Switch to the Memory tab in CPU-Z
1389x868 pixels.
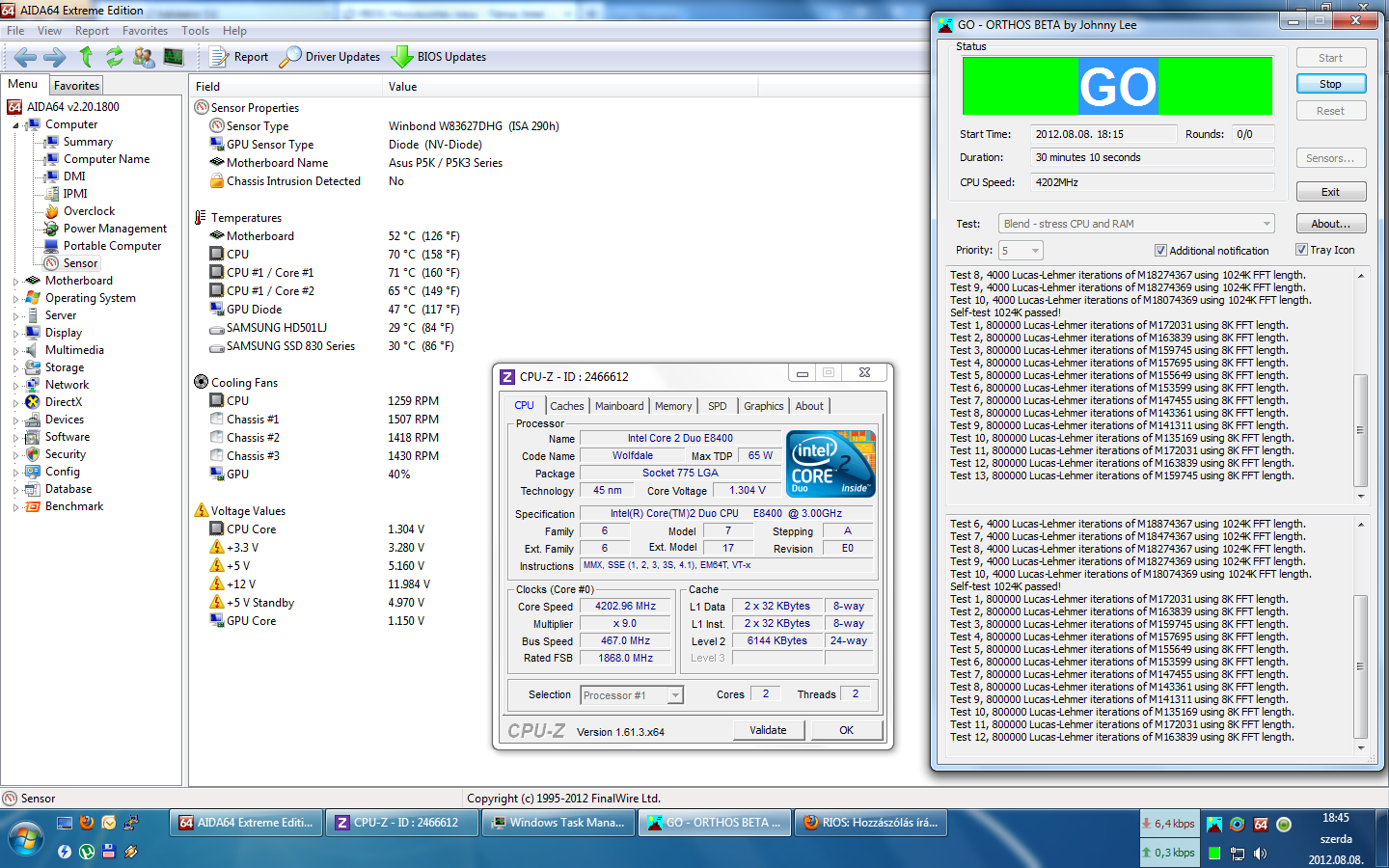pyautogui.click(x=673, y=406)
